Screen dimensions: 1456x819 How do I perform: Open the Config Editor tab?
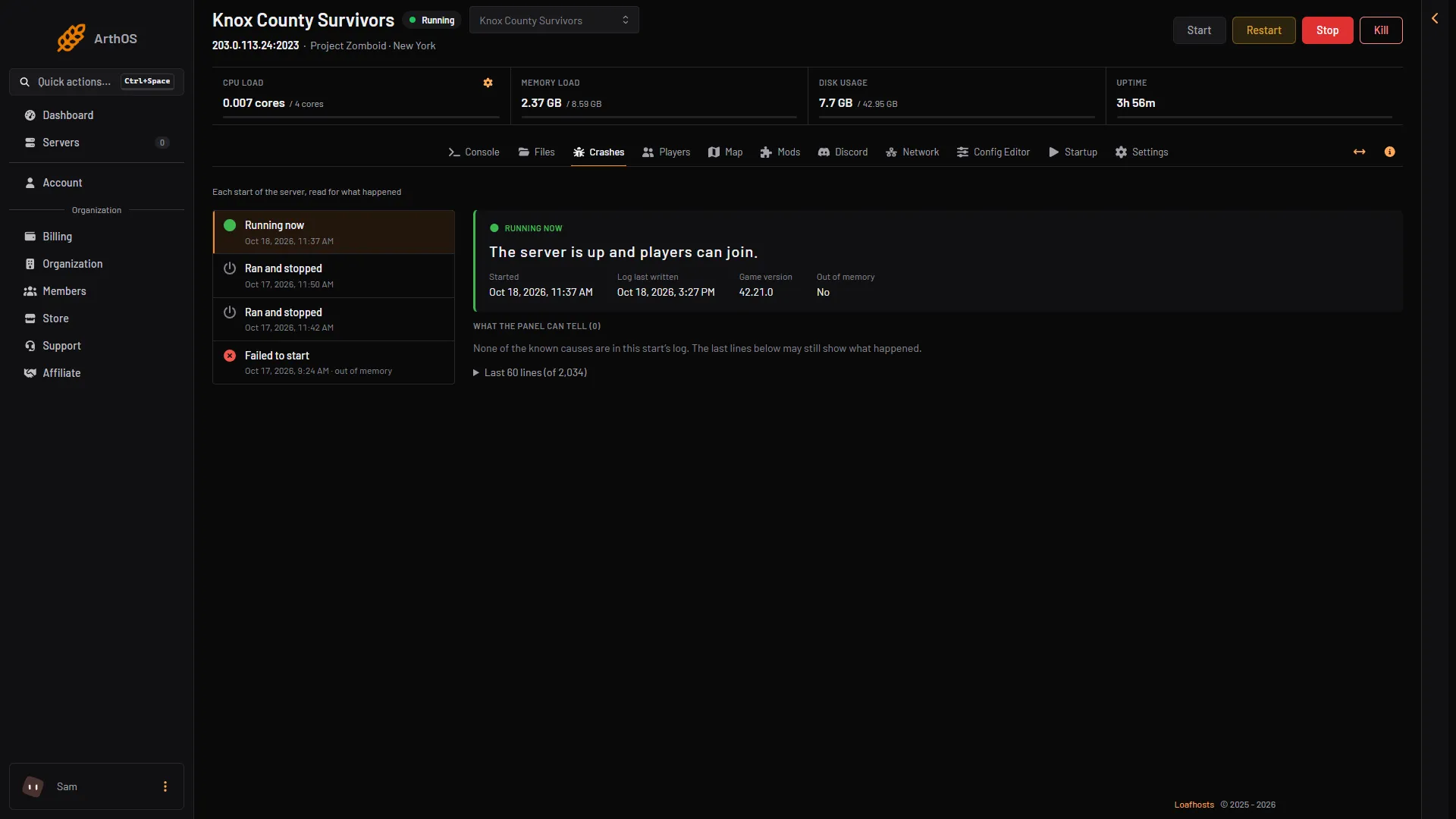point(993,152)
